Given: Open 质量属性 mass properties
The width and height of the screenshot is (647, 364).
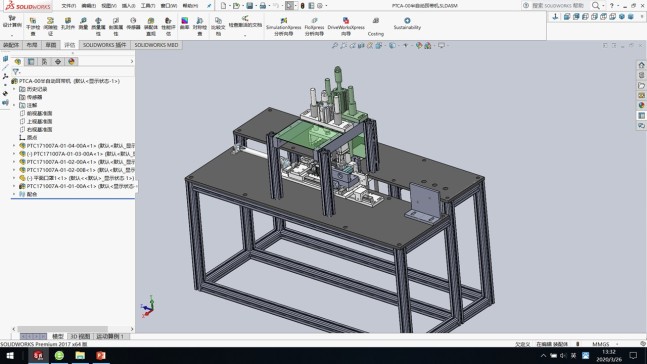Looking at the screenshot, I should [x=98, y=26].
